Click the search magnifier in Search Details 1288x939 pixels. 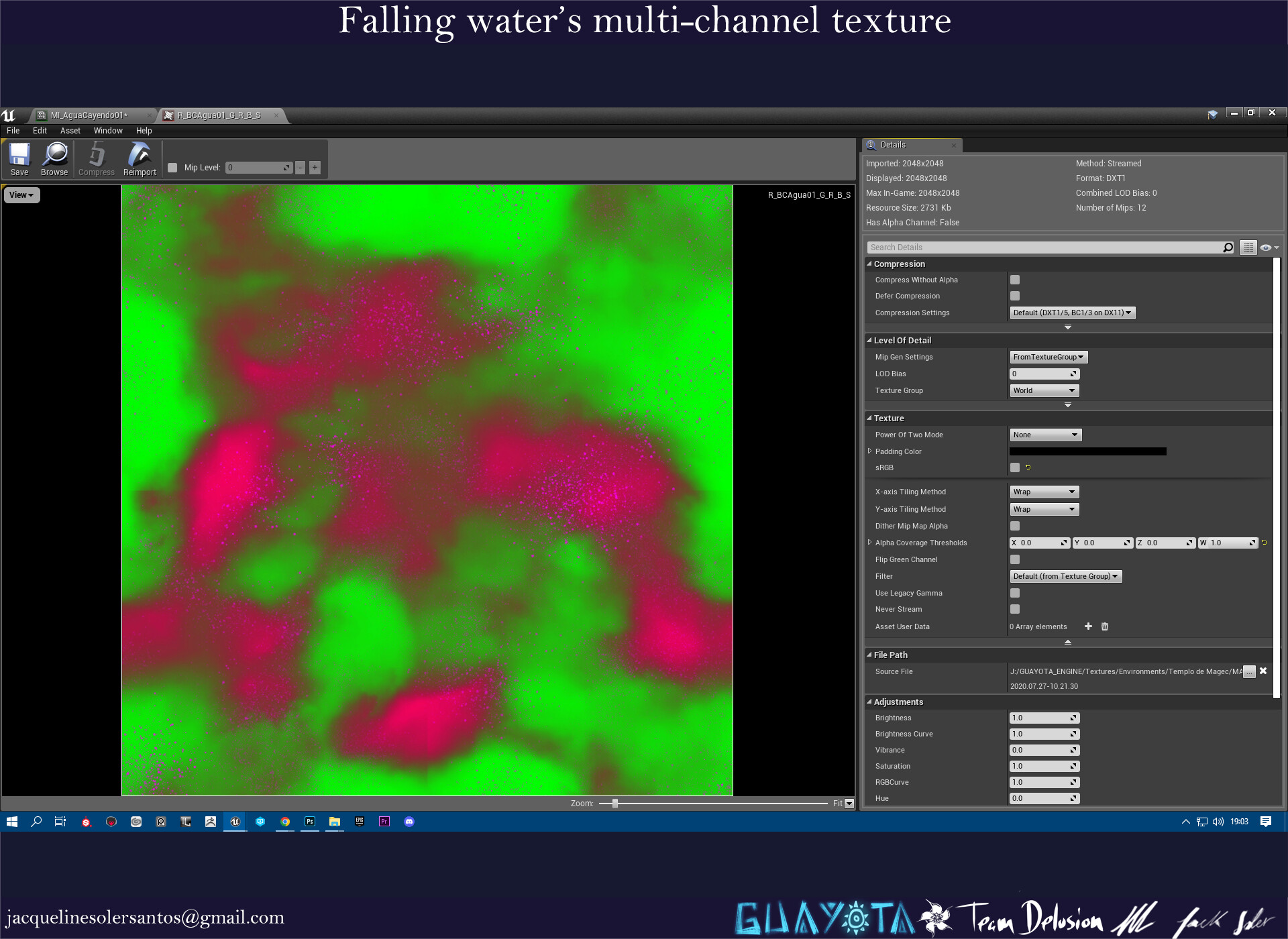[1228, 247]
